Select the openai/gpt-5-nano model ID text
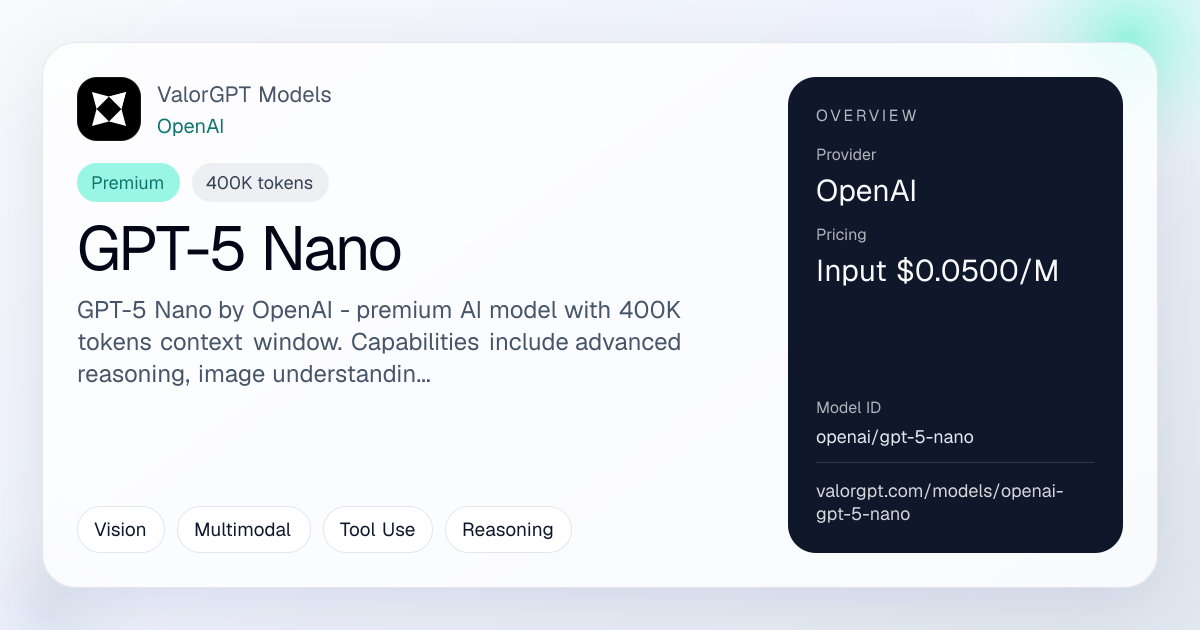This screenshot has height=630, width=1200. [x=895, y=437]
